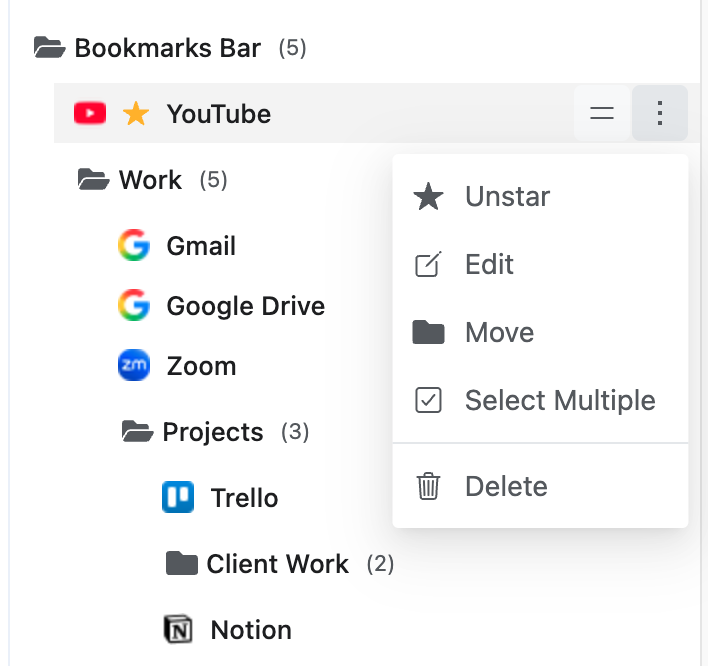Click the YouTube favicon

coord(90,113)
